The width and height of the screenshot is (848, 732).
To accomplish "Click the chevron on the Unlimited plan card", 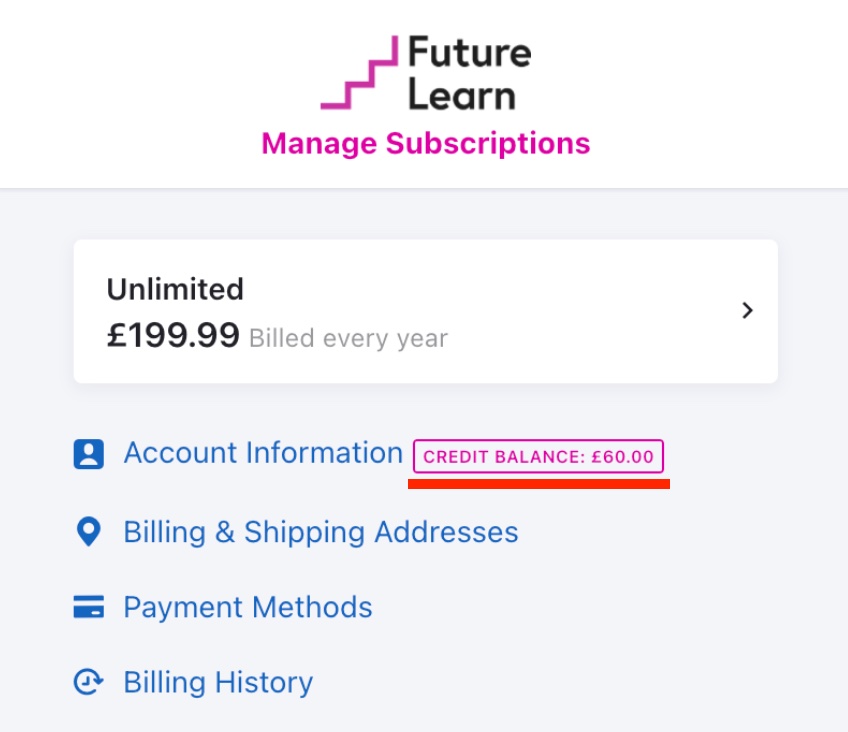I will click(x=746, y=310).
